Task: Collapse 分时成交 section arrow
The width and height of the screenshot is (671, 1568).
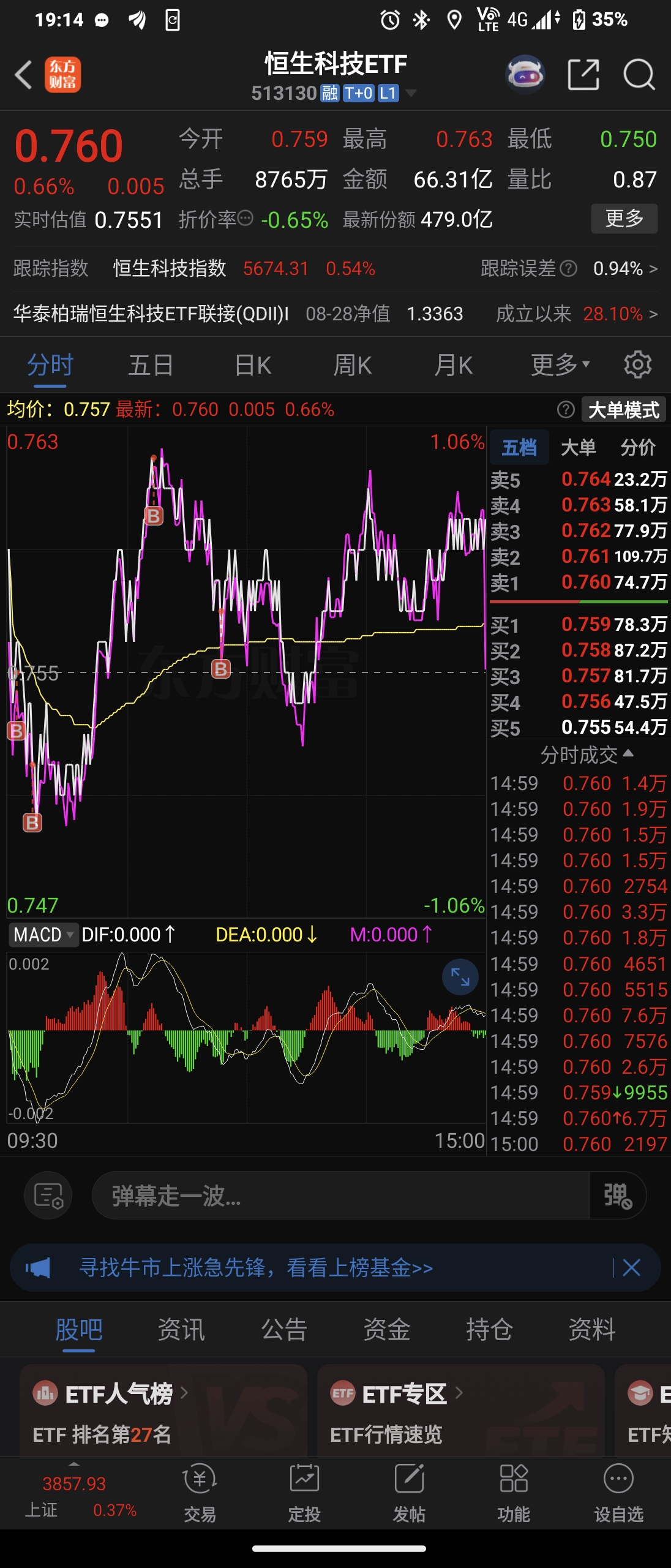Action: click(628, 753)
